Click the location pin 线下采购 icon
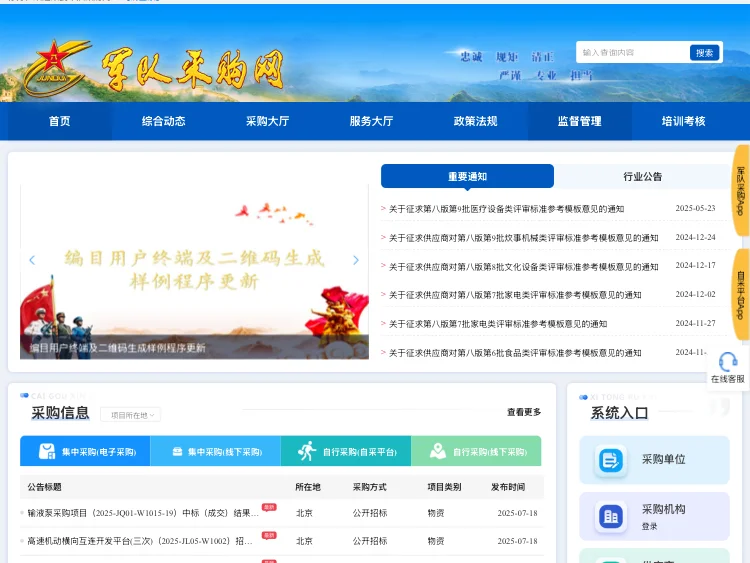The image size is (750, 563). [438, 451]
